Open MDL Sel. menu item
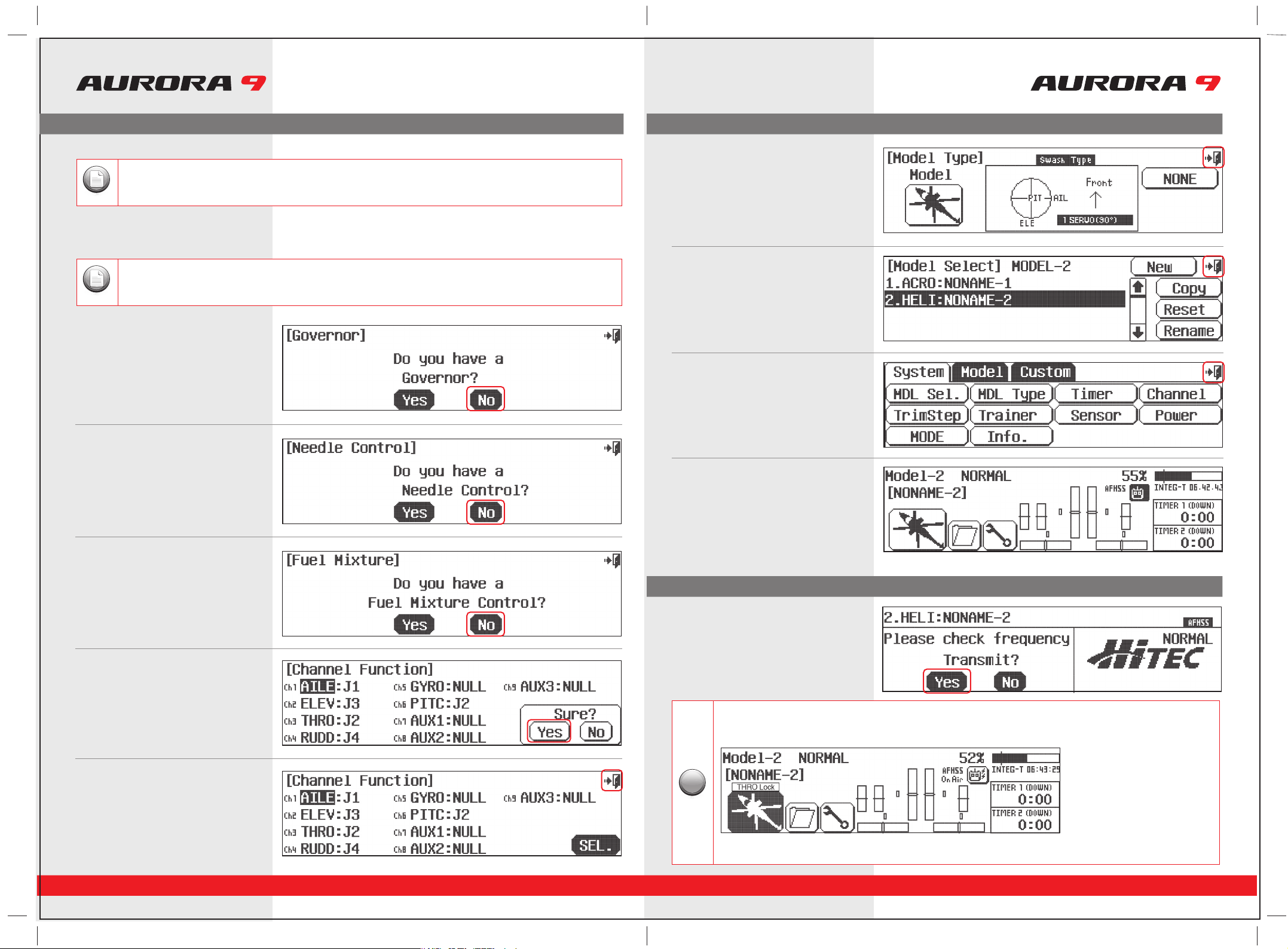1288x949 pixels. (926, 394)
